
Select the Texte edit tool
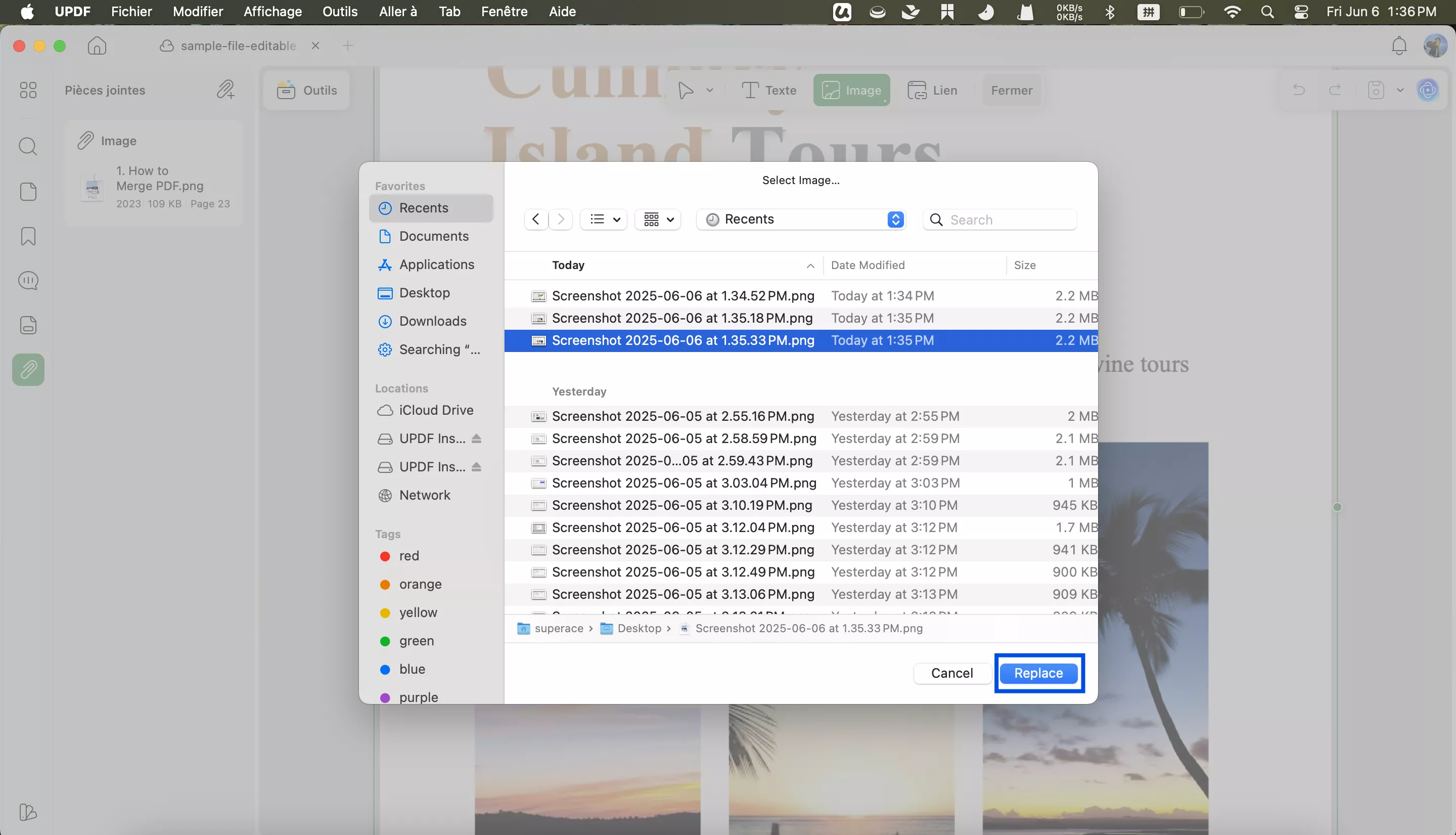(x=769, y=90)
